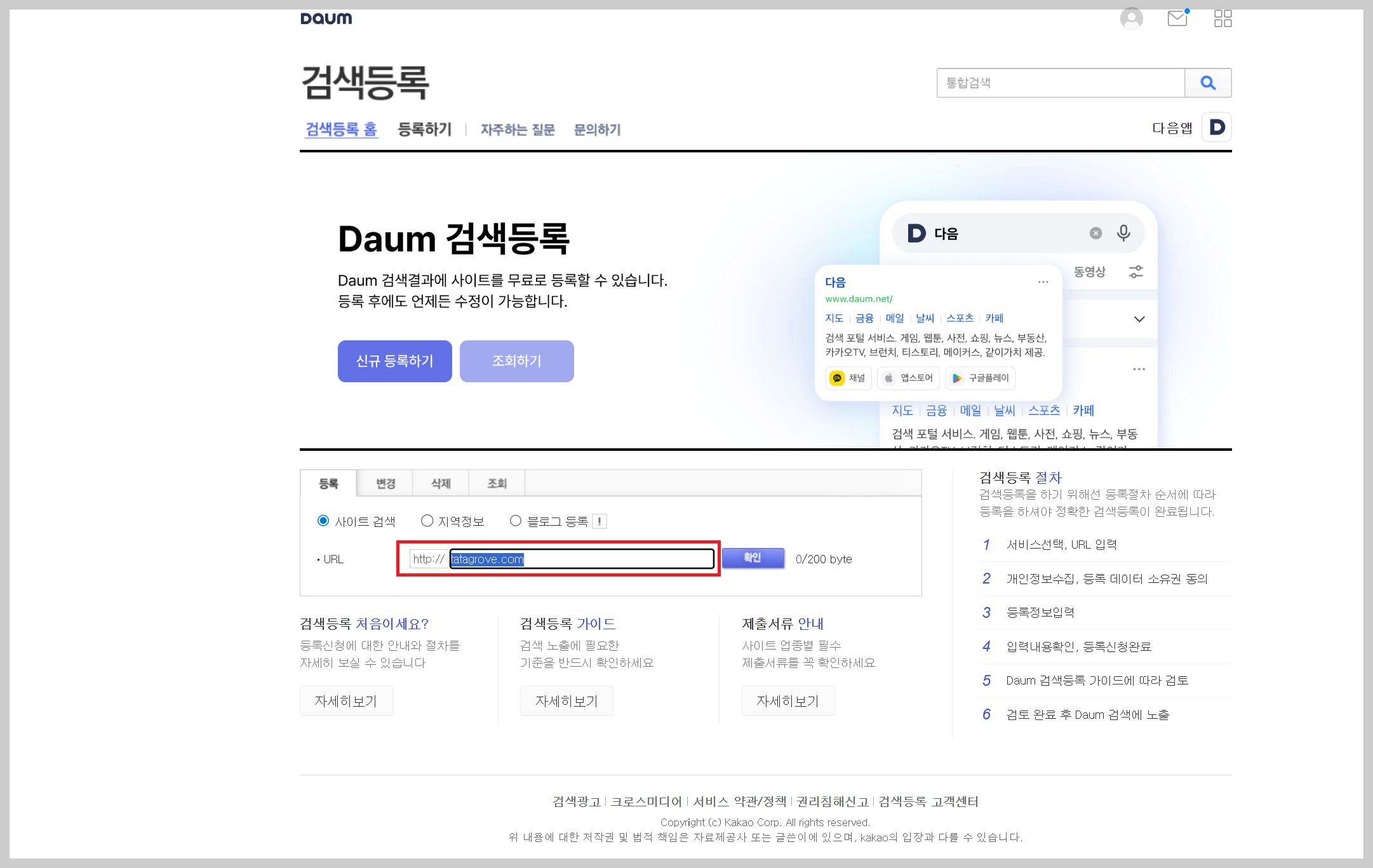This screenshot has width=1373, height=868.
Task: Click the 통합검색 search input field
Action: click(x=1060, y=83)
